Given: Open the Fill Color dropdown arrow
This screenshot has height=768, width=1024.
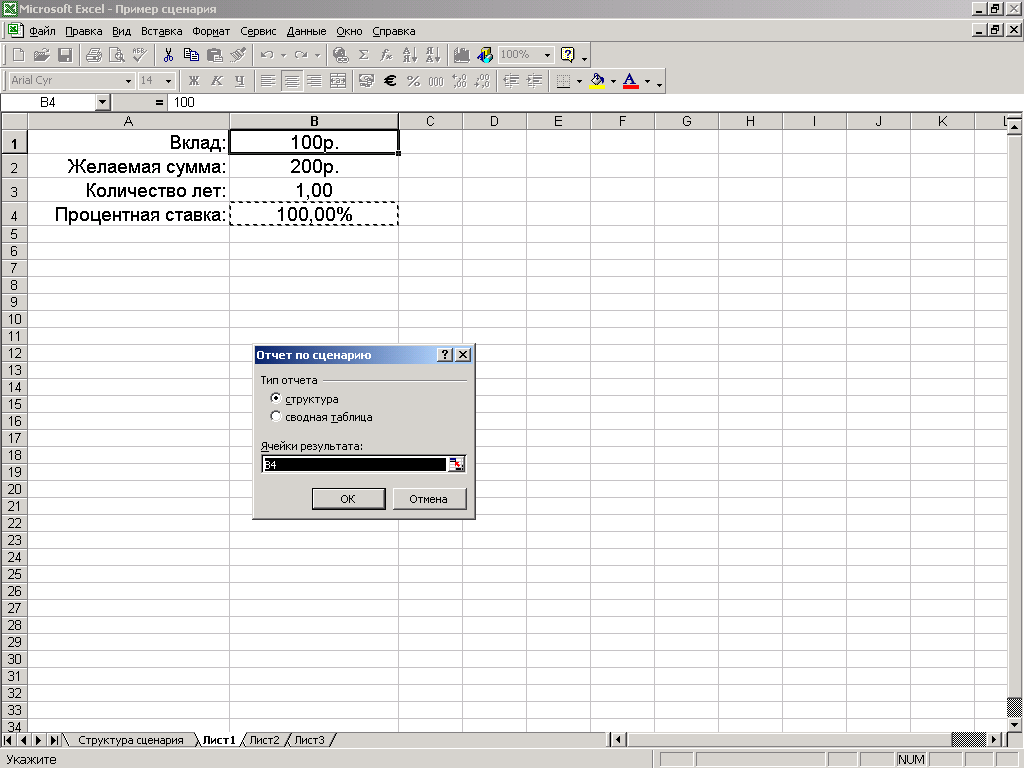Looking at the screenshot, I should coord(613,80).
